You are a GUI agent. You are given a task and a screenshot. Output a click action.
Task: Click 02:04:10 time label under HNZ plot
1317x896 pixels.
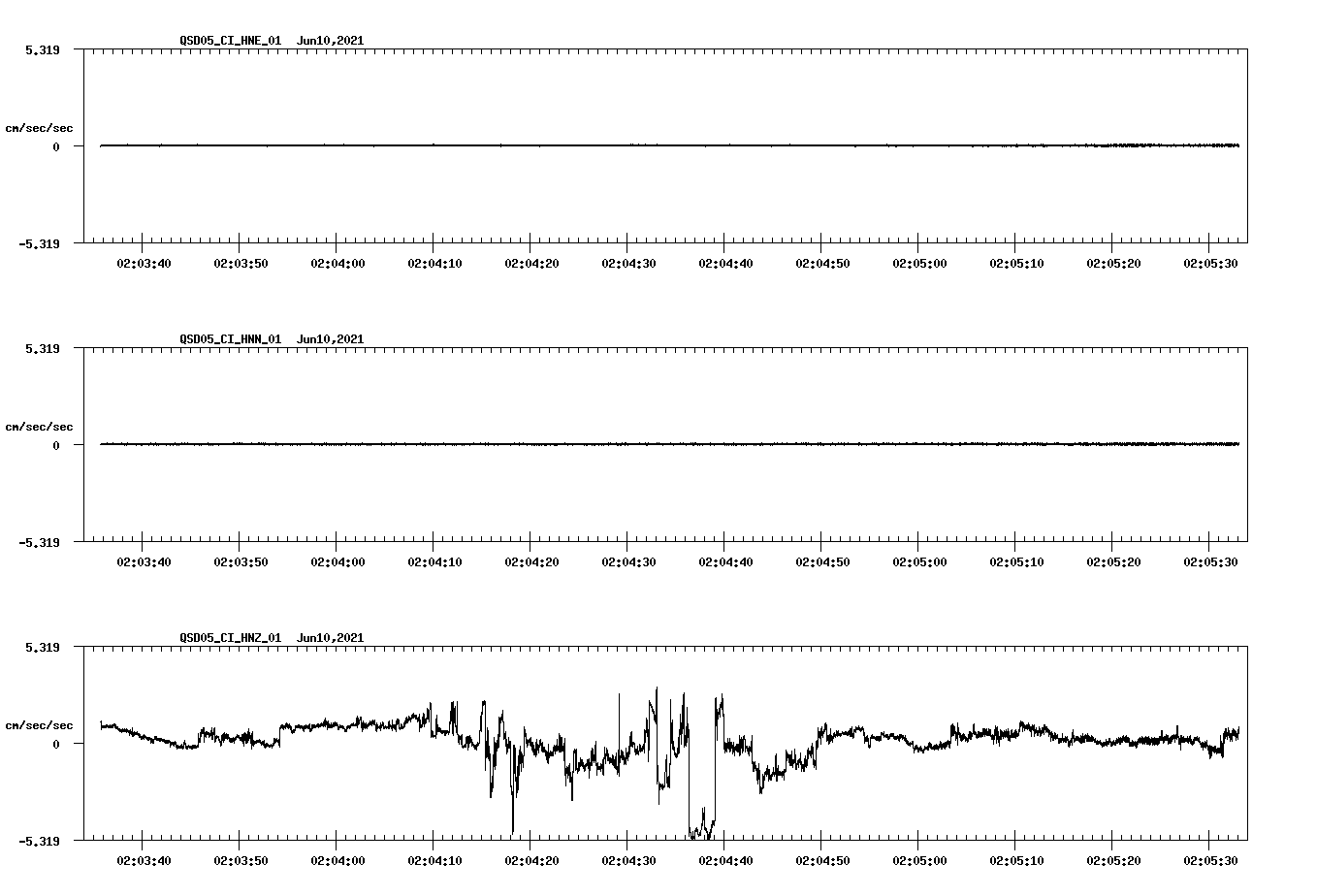(434, 861)
